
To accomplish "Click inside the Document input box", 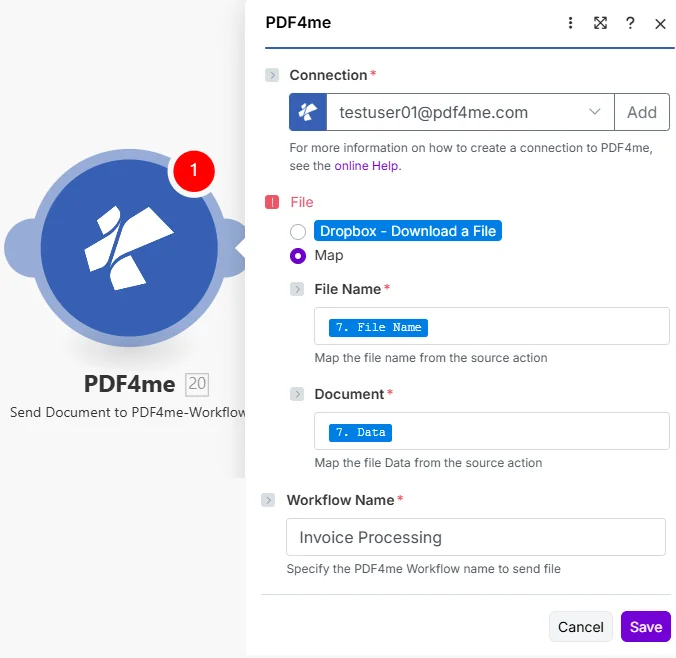I will click(x=491, y=431).
